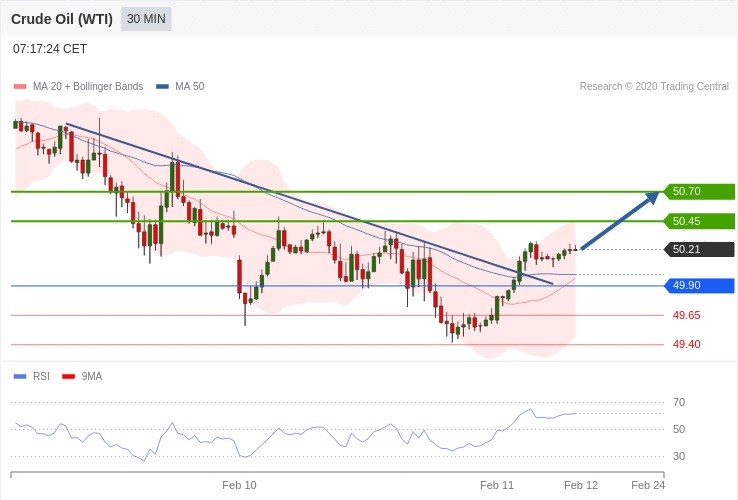Click the 30 MIN timeframe badge
This screenshot has width=738, height=500.
click(x=146, y=19)
